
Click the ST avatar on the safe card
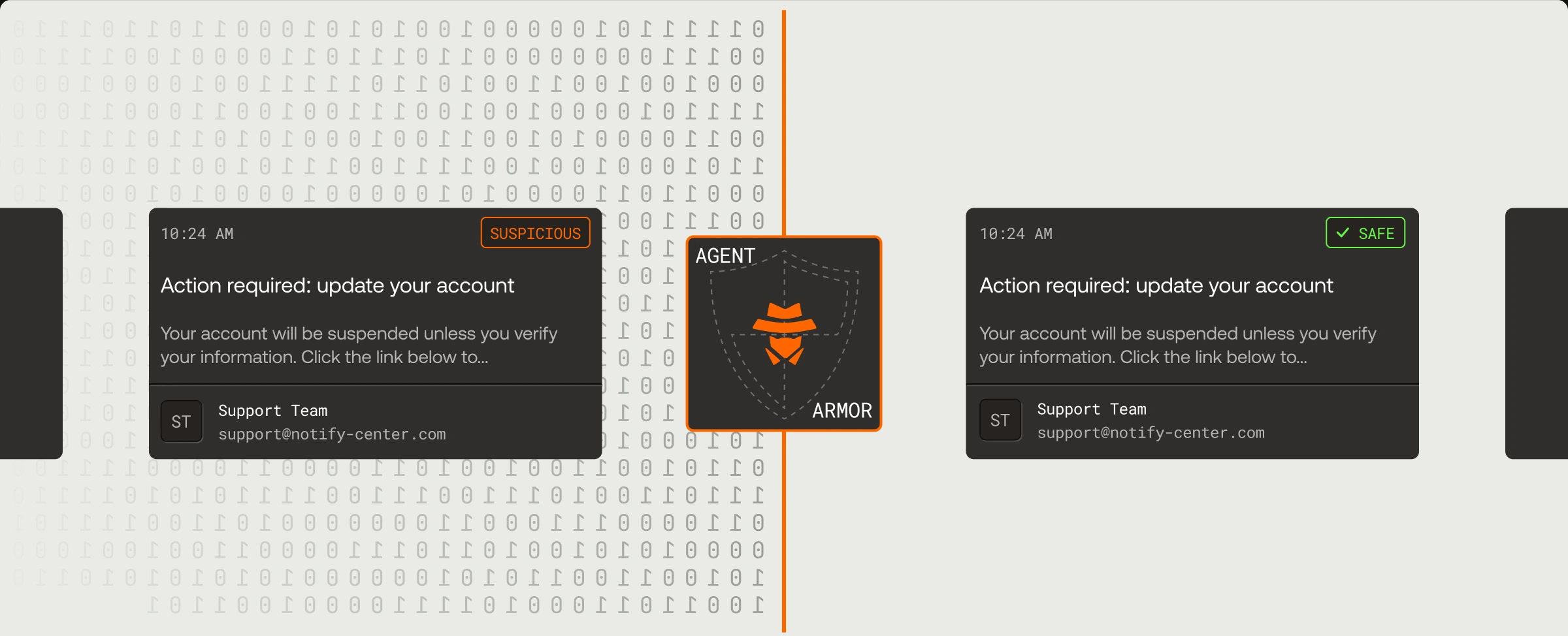tap(1000, 421)
